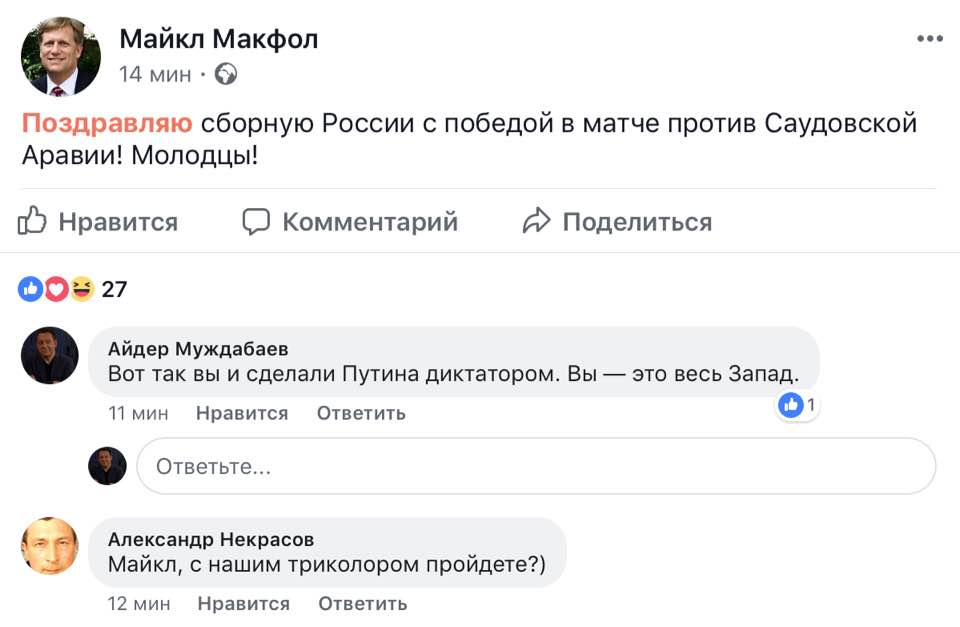Reply to Айдер Муждабаев's comment
This screenshot has height=627, width=960.
click(361, 413)
